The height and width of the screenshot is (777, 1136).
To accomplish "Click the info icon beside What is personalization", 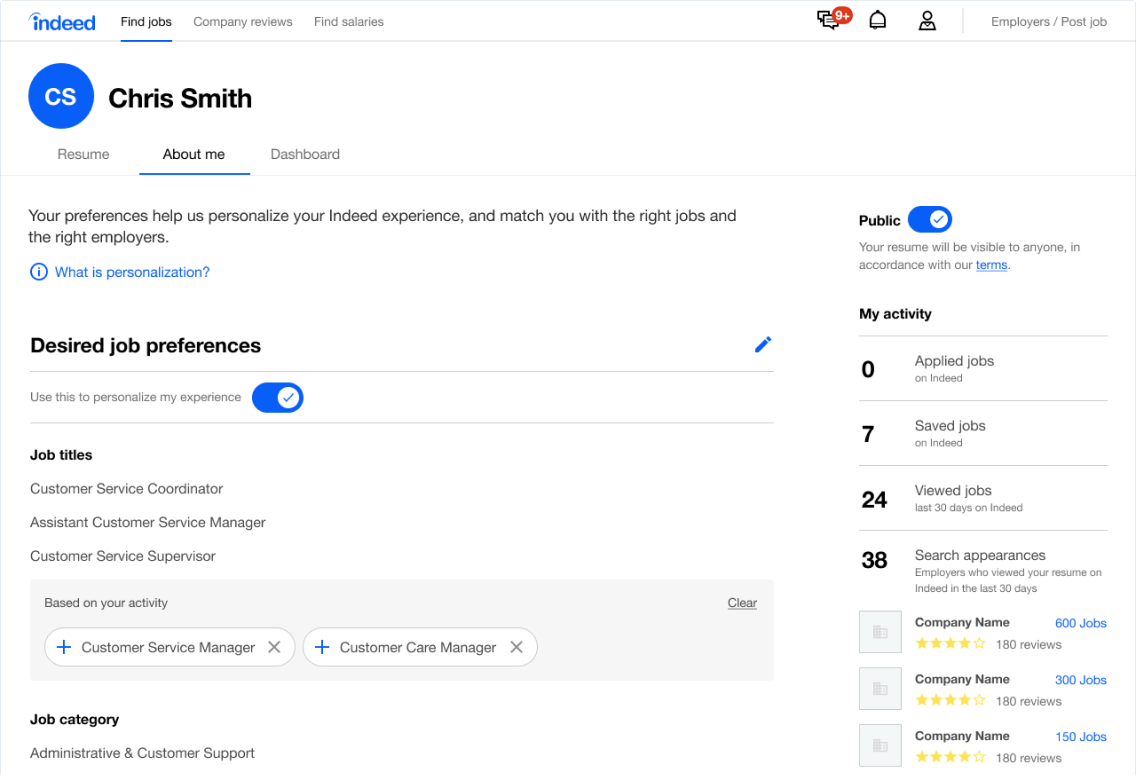I will click(39, 272).
